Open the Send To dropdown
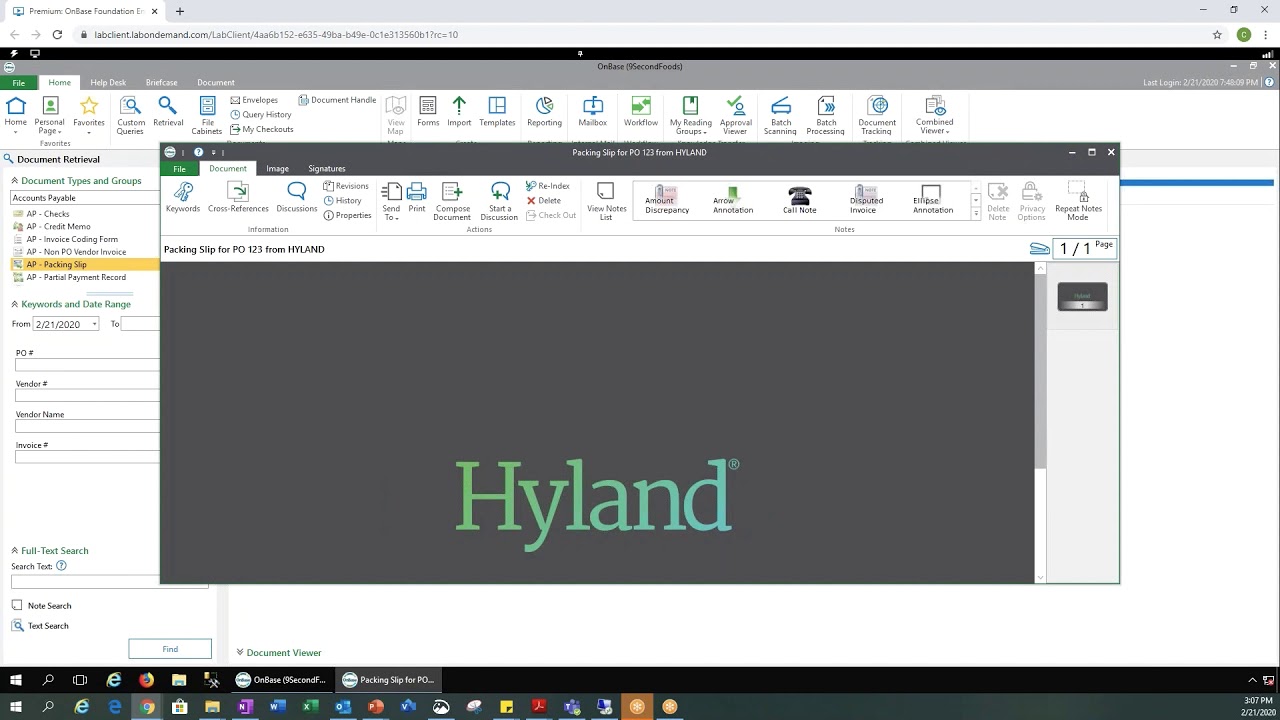1280x720 pixels. click(x=391, y=202)
